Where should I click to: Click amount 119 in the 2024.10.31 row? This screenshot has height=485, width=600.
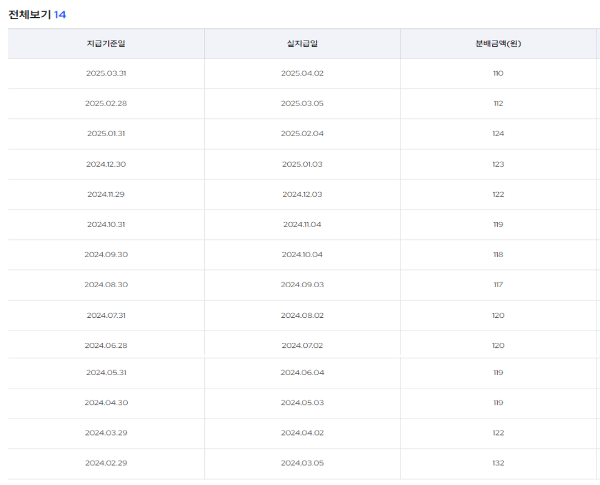click(498, 224)
